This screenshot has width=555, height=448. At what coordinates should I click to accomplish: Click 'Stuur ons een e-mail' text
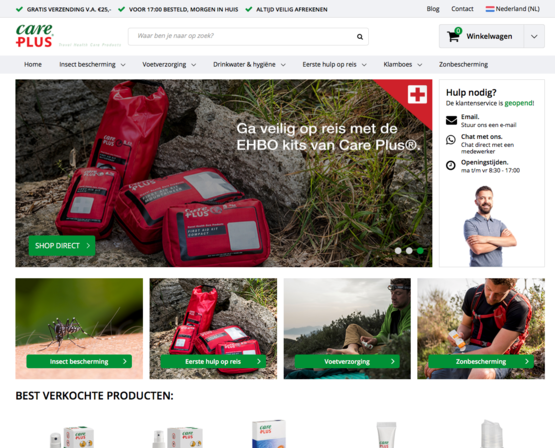(x=488, y=125)
